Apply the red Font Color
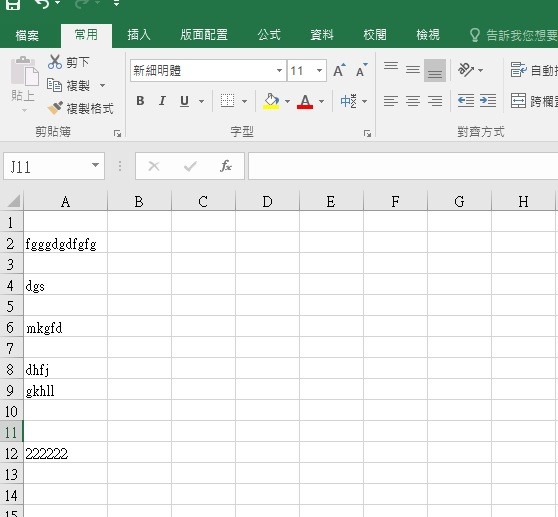Image resolution: width=558 pixels, height=517 pixels. [305, 101]
